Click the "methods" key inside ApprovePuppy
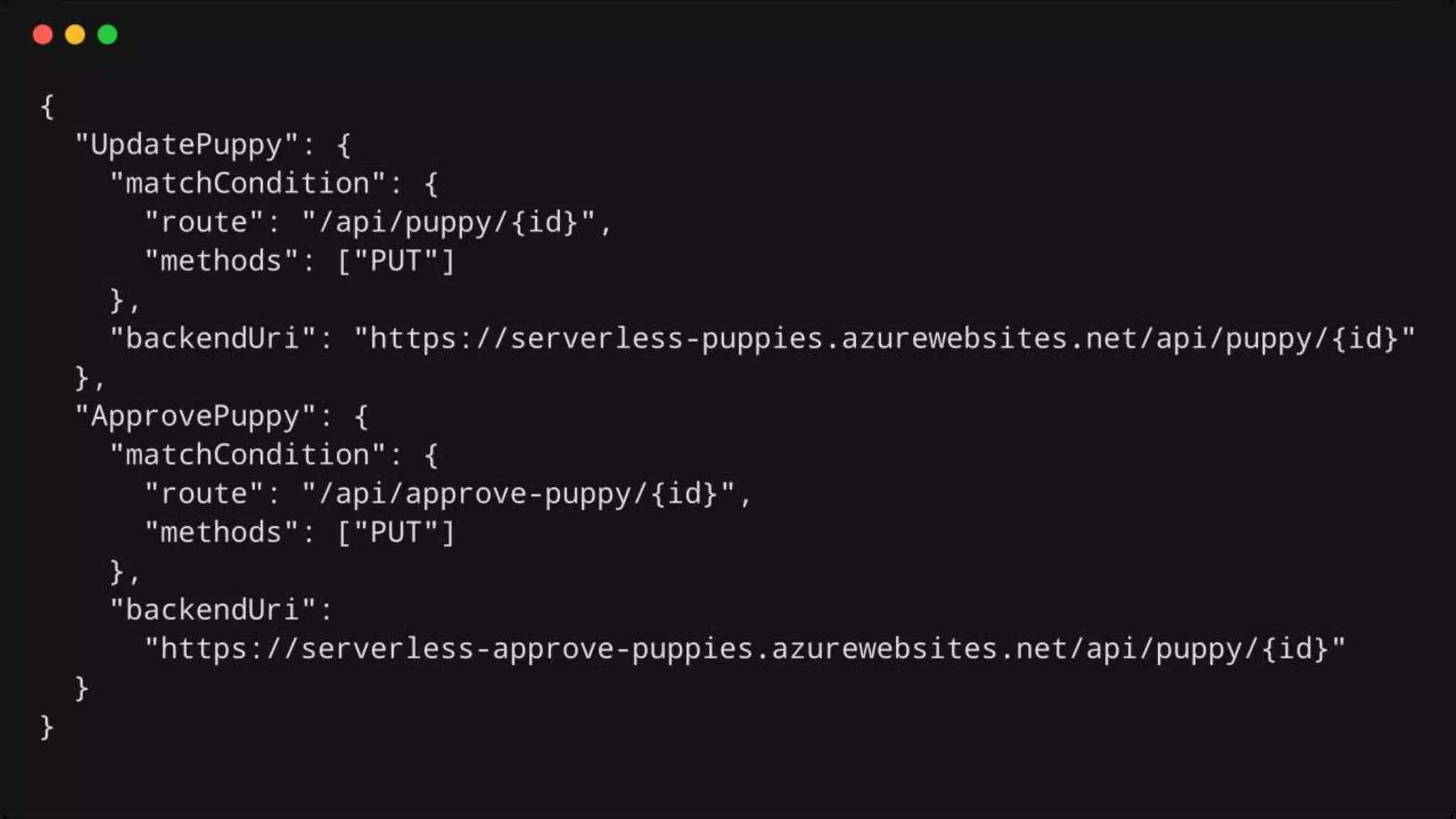This screenshot has width=1456, height=819. pos(221,533)
